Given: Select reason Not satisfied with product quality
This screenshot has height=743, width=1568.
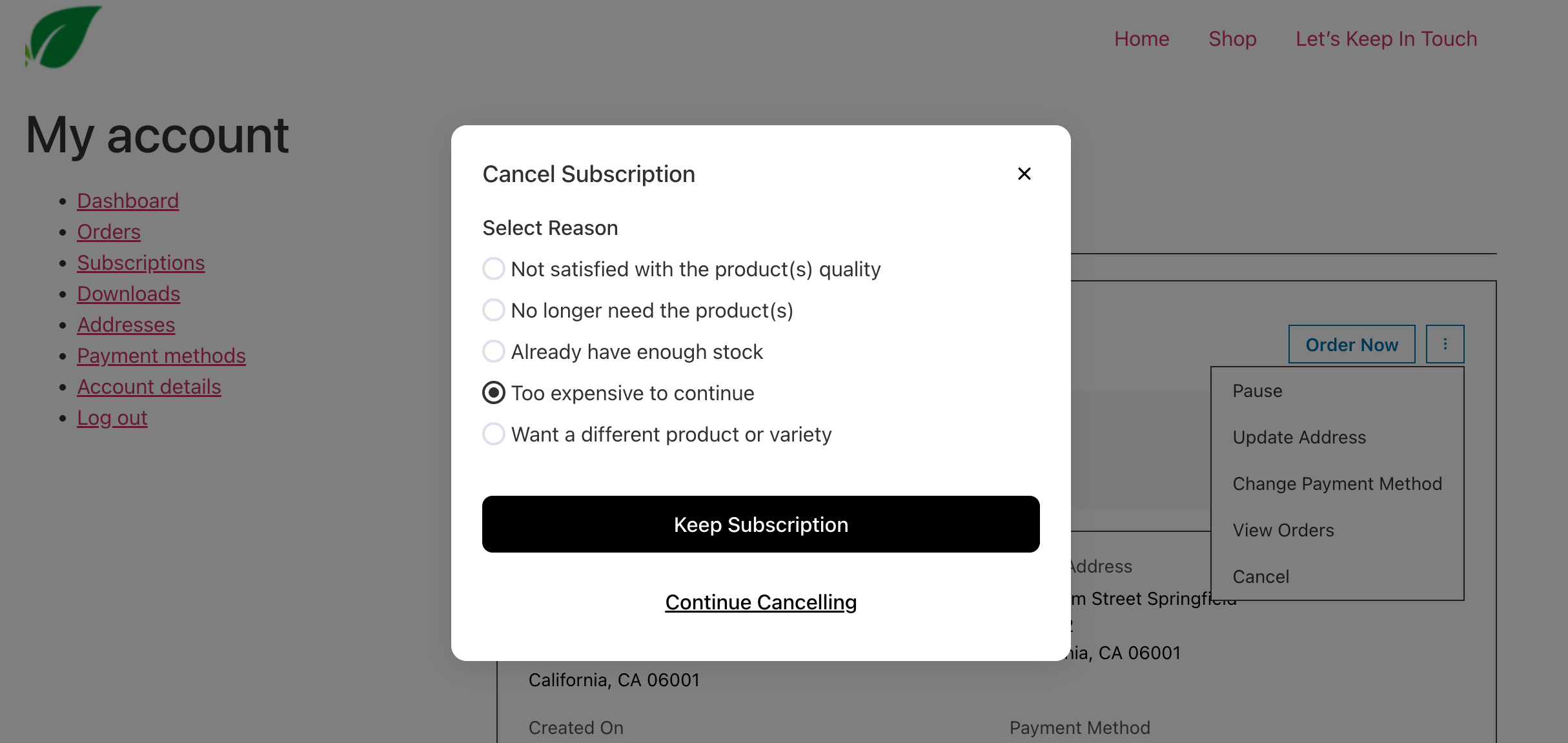Looking at the screenshot, I should click(x=493, y=269).
